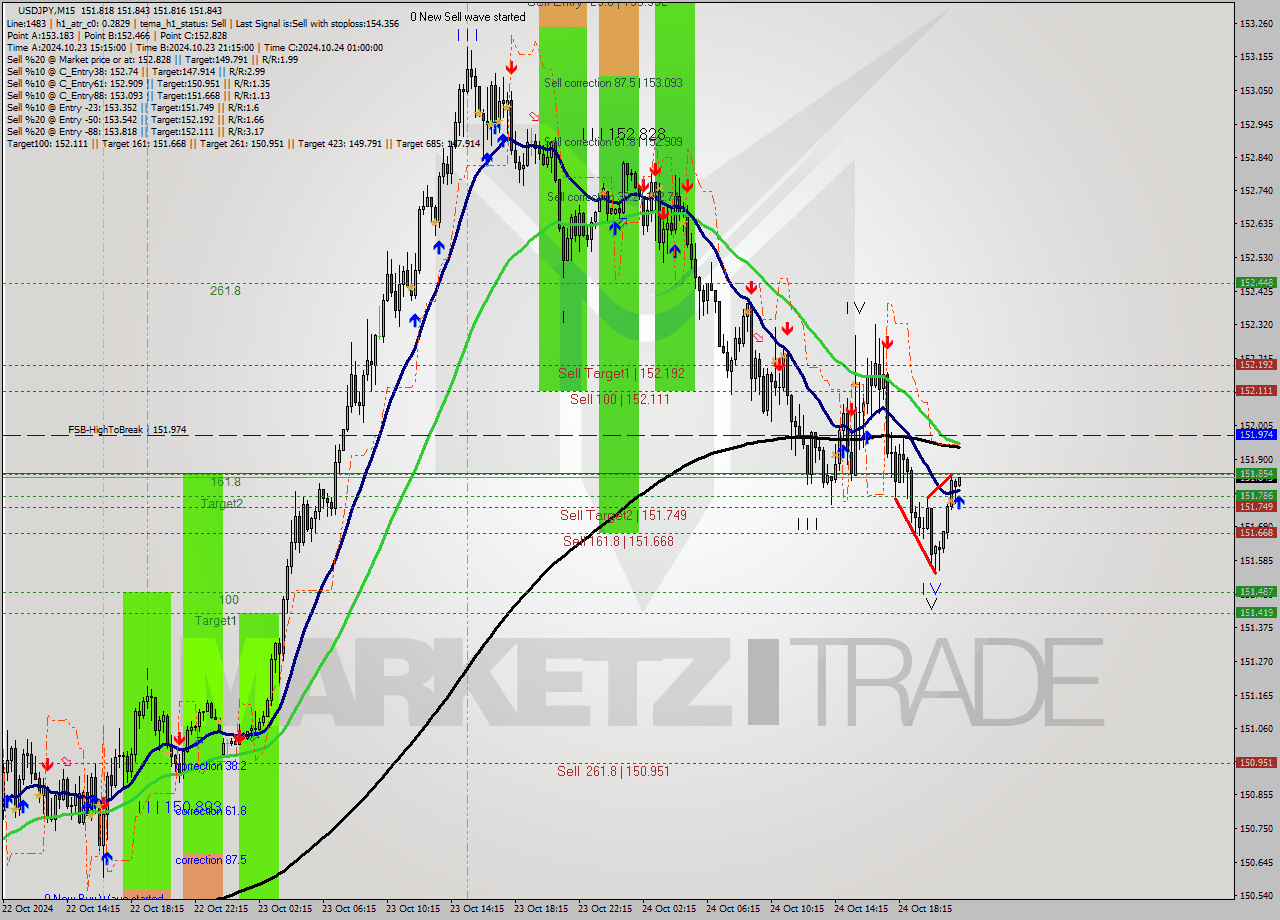Viewport: 1280px width, 920px height.
Task: Click 151.585 on the price axis
Action: tap(1256, 561)
